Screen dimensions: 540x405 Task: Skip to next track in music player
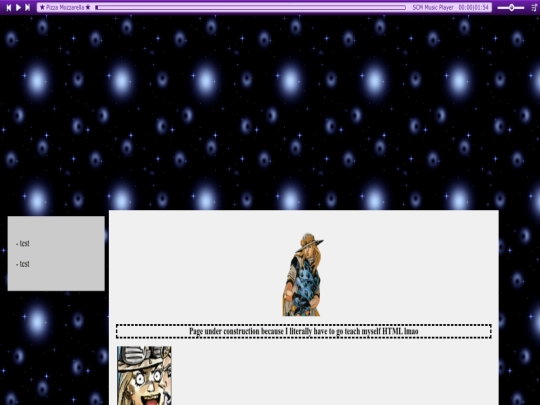(x=28, y=7)
